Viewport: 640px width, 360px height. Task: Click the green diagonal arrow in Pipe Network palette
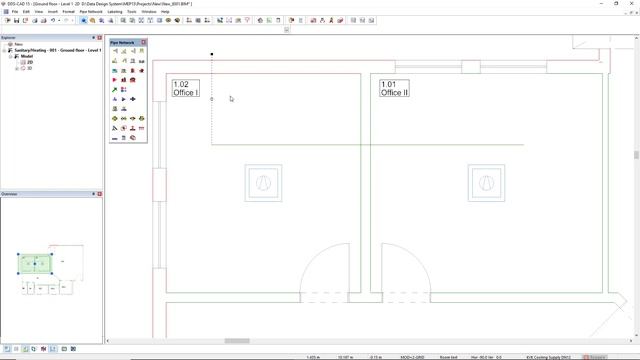point(115,90)
